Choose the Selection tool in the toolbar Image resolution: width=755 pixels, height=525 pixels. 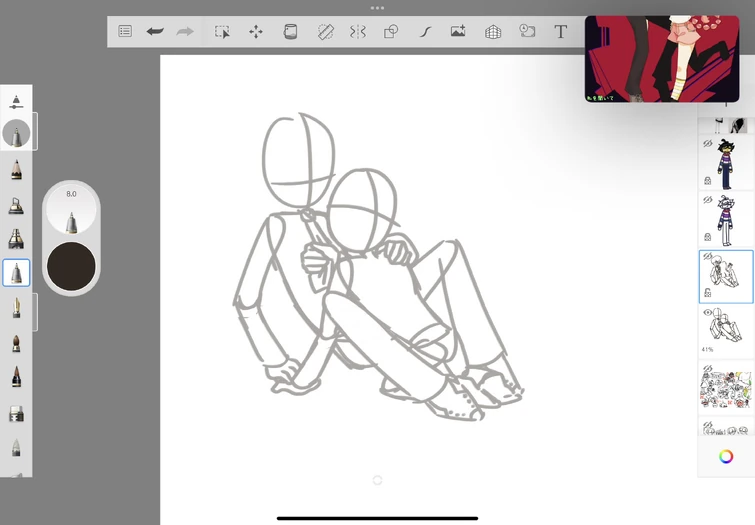[222, 32]
